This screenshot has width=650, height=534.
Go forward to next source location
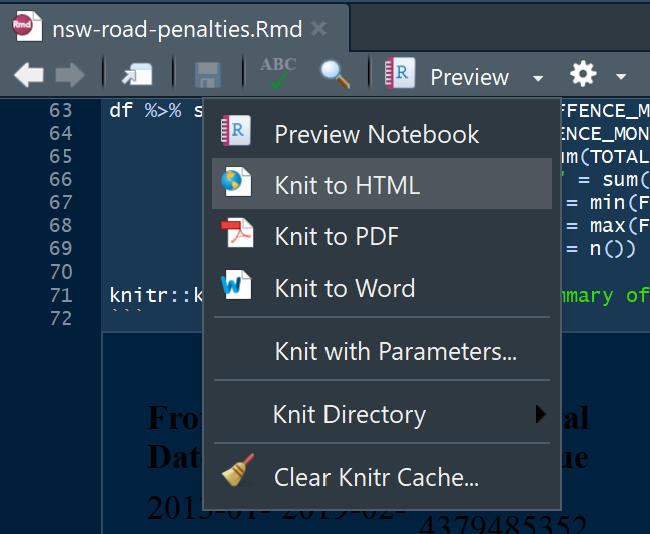pyautogui.click(x=70, y=75)
